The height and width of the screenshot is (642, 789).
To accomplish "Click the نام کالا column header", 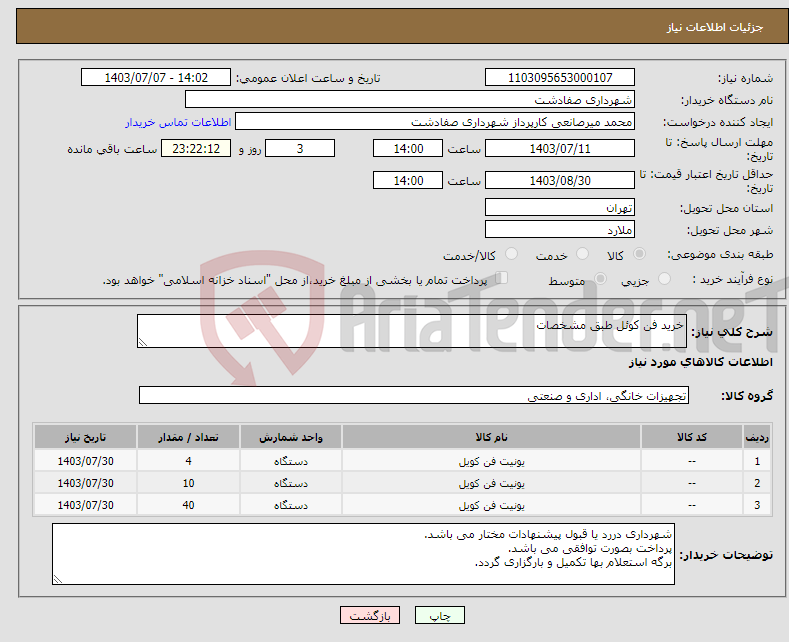I will (x=491, y=437).
